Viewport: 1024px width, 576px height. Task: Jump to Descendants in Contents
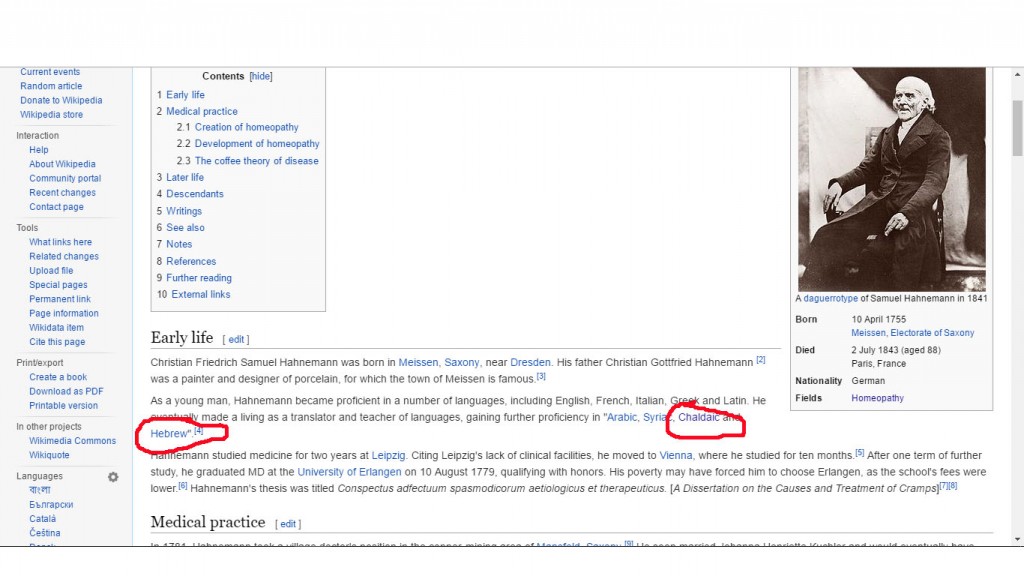(x=195, y=194)
